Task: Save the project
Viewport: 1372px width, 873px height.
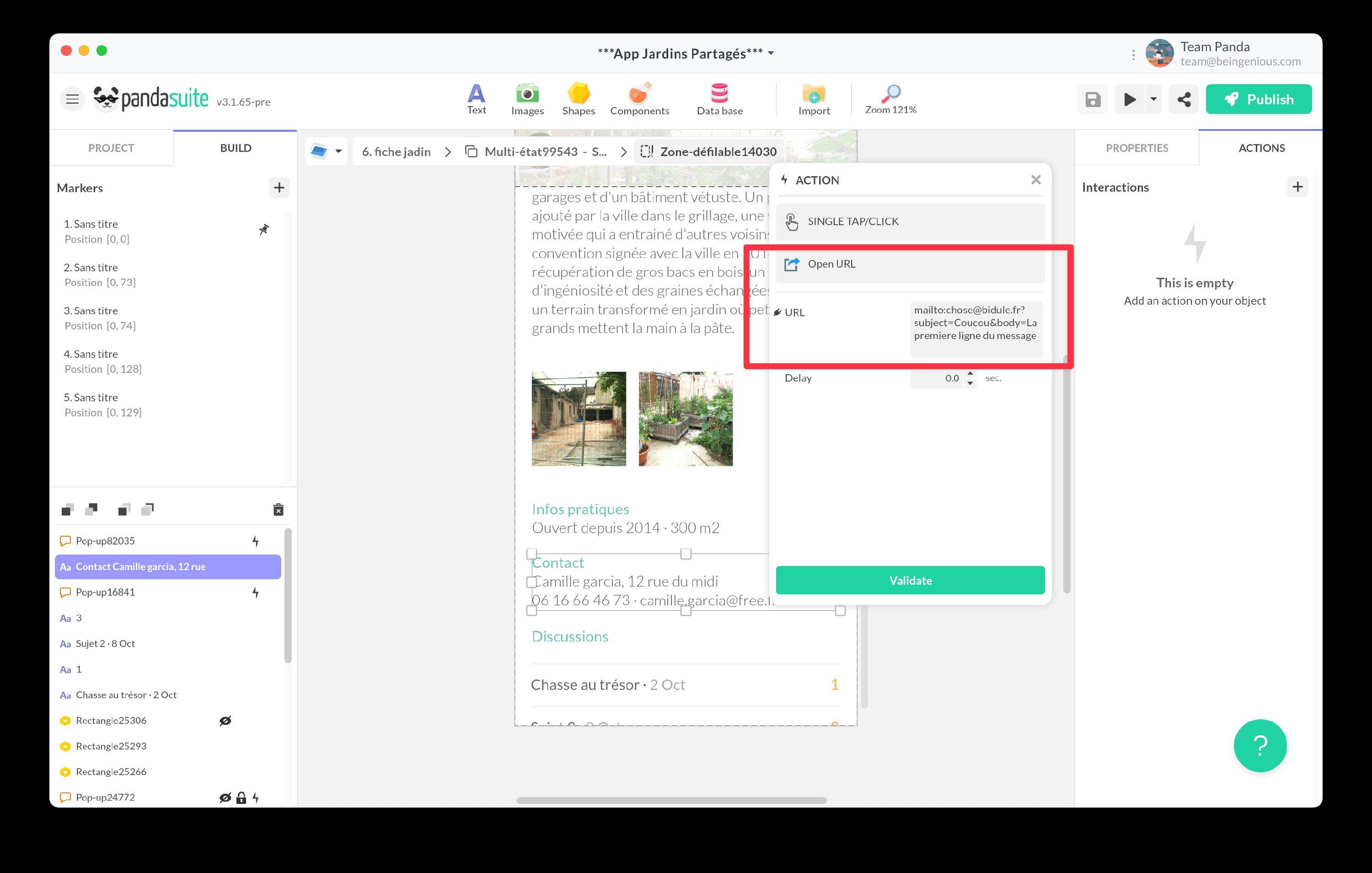Action: [1092, 99]
